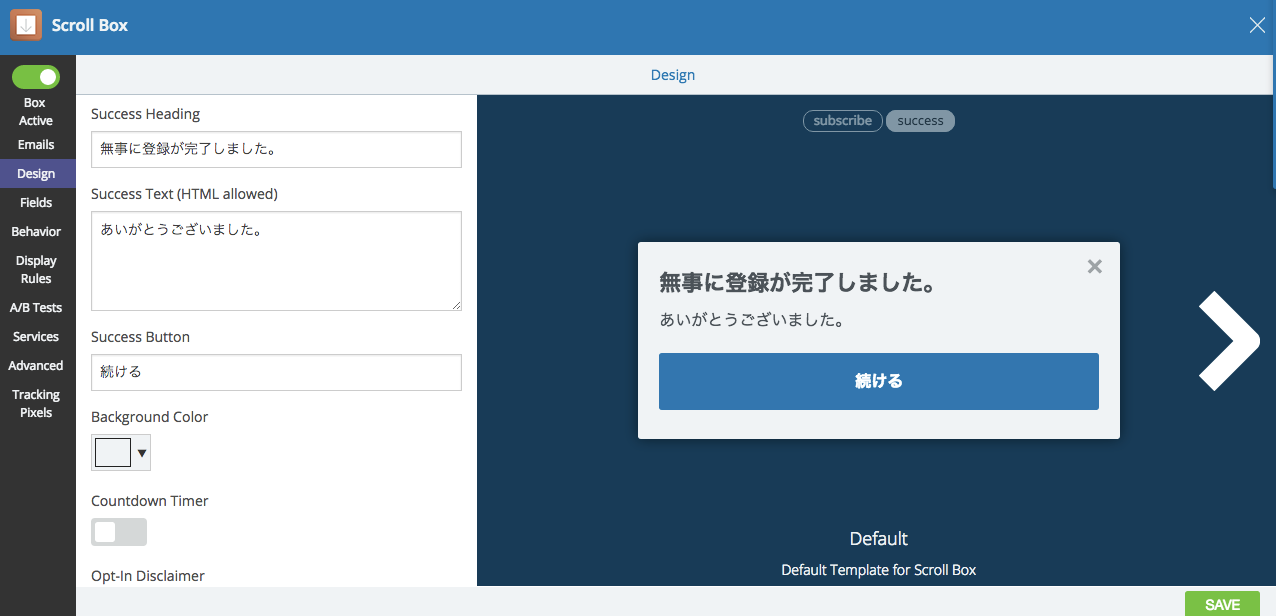1276x616 pixels.
Task: Switch to the Services section
Action: pyautogui.click(x=36, y=336)
